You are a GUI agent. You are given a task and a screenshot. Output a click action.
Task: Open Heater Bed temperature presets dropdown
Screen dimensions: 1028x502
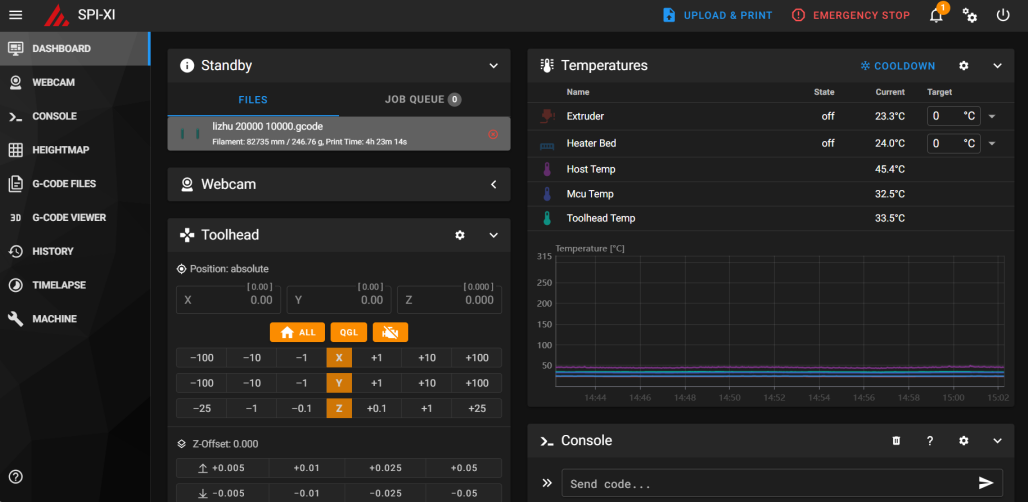[x=992, y=143]
